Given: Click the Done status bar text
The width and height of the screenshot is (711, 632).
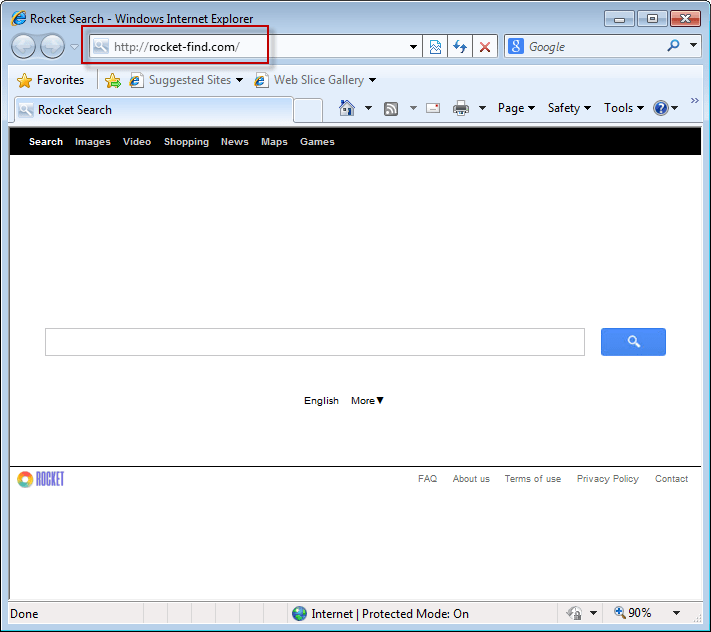Looking at the screenshot, I should click(24, 614).
